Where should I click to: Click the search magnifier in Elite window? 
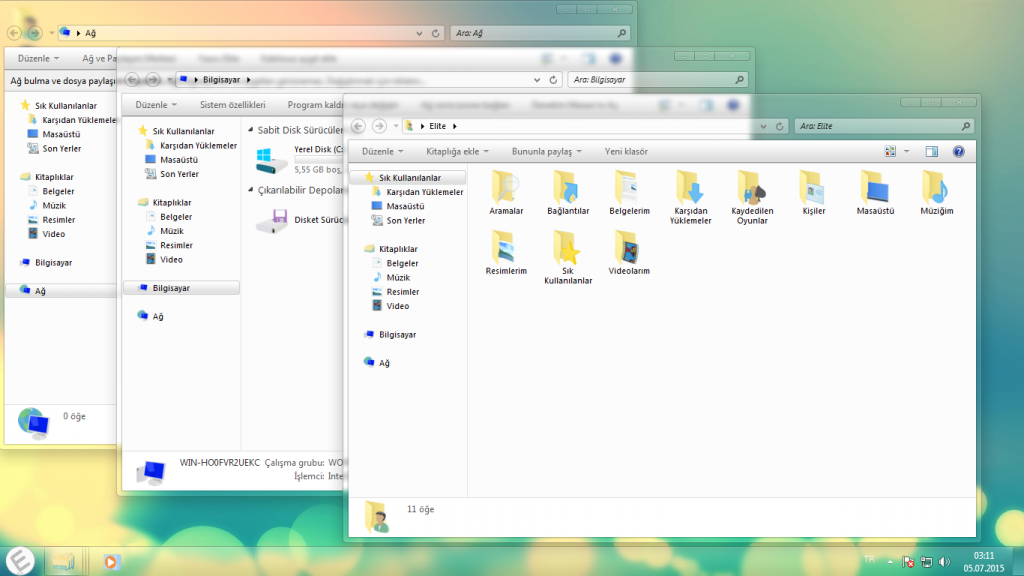point(966,126)
